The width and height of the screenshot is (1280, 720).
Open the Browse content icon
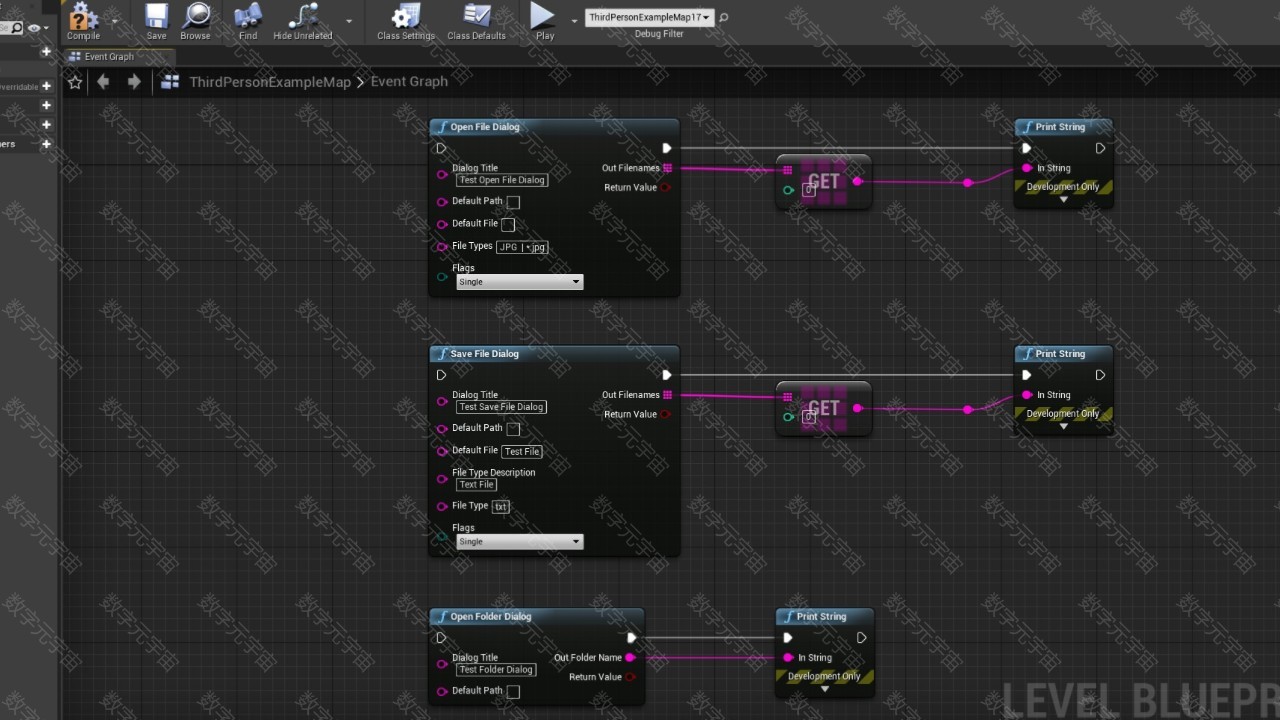pyautogui.click(x=195, y=17)
